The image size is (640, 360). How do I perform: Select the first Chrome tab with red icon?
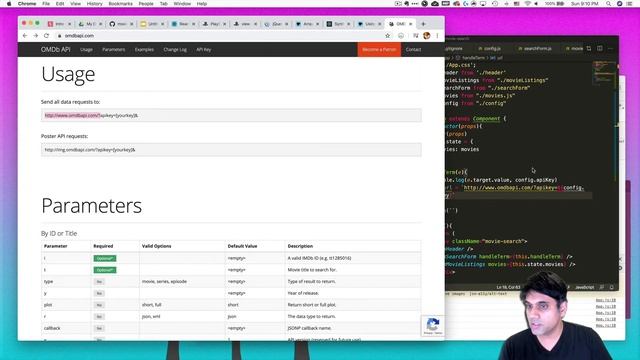pos(59,24)
